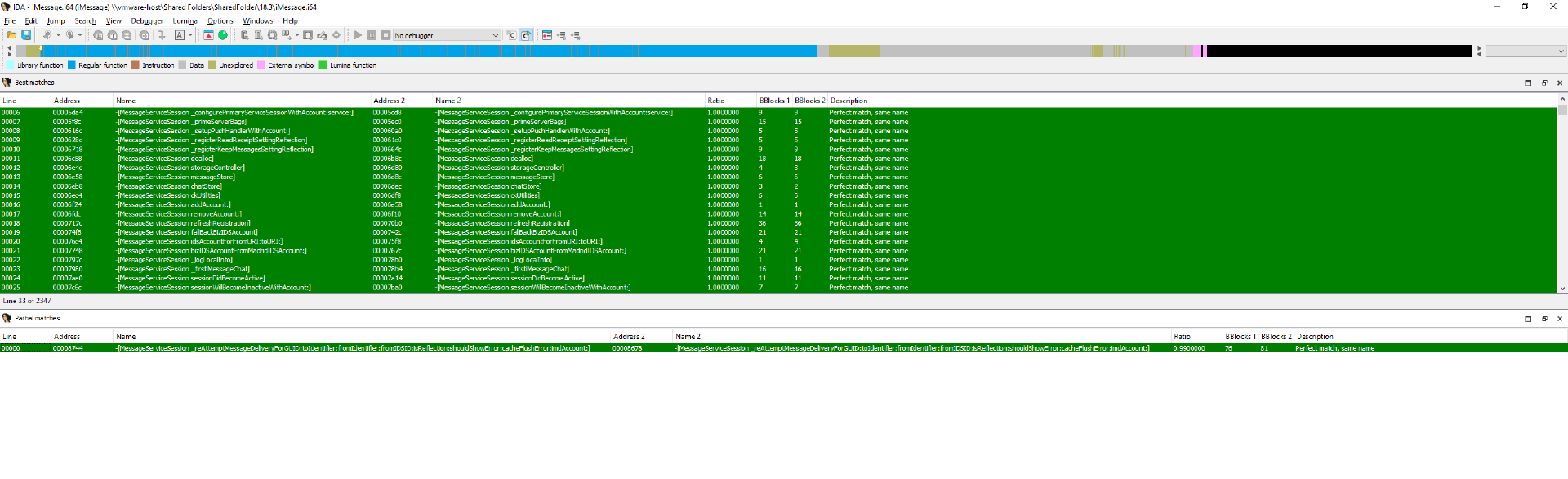This screenshot has width=1568, height=479.
Task: Click the debugger Pause process icon
Action: pyautogui.click(x=372, y=35)
